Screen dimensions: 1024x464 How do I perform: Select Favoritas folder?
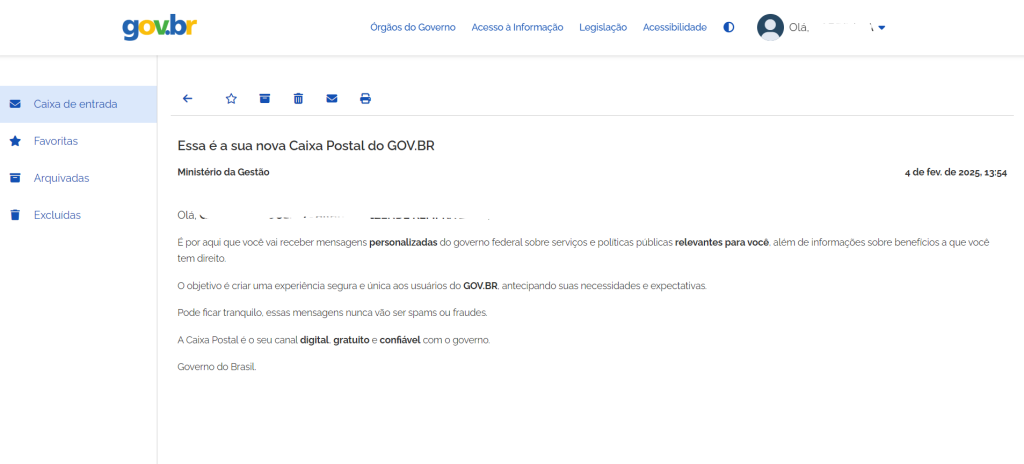[x=78, y=141]
